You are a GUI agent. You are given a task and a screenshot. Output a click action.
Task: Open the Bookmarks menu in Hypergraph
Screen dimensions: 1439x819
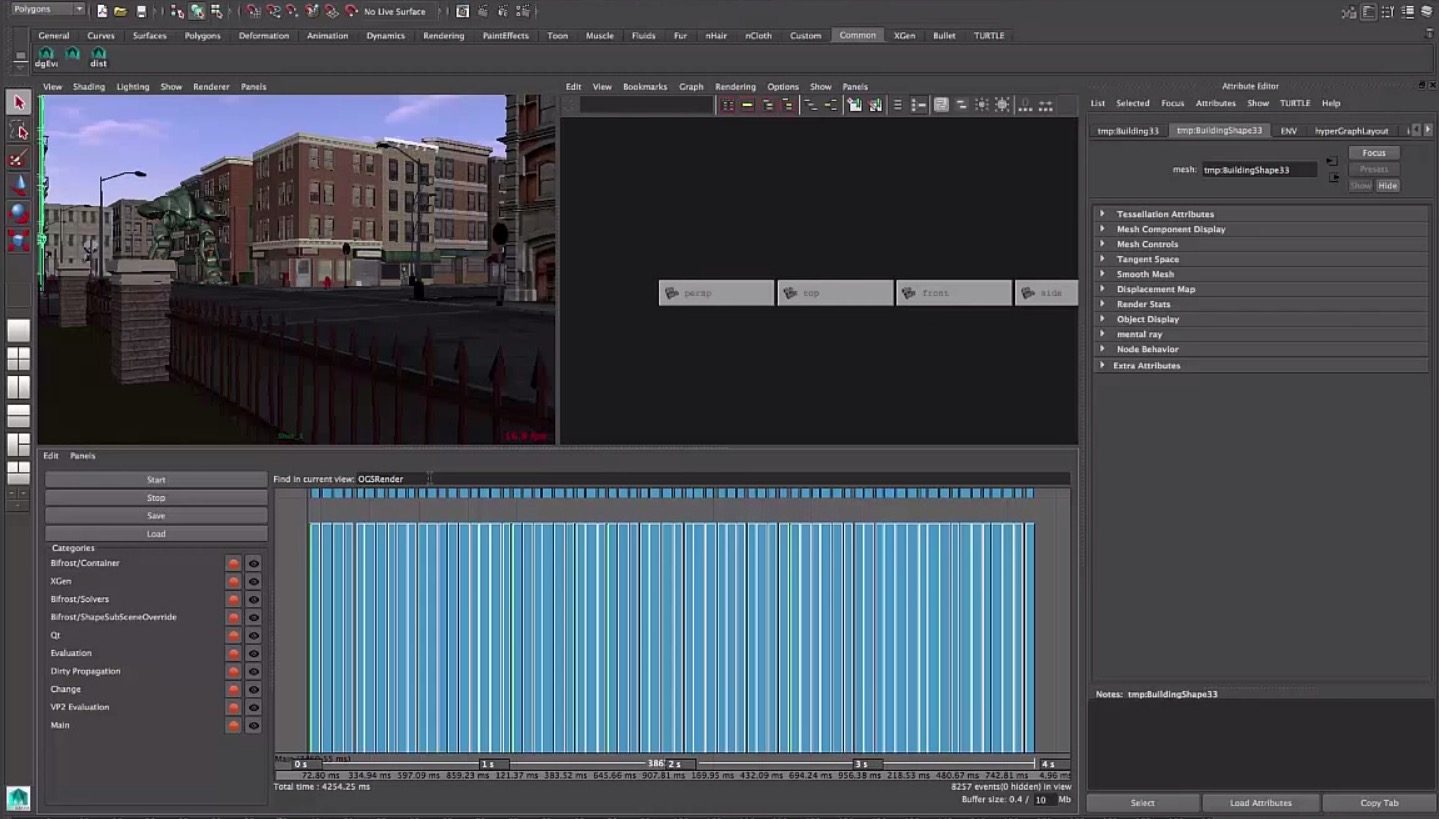point(645,87)
